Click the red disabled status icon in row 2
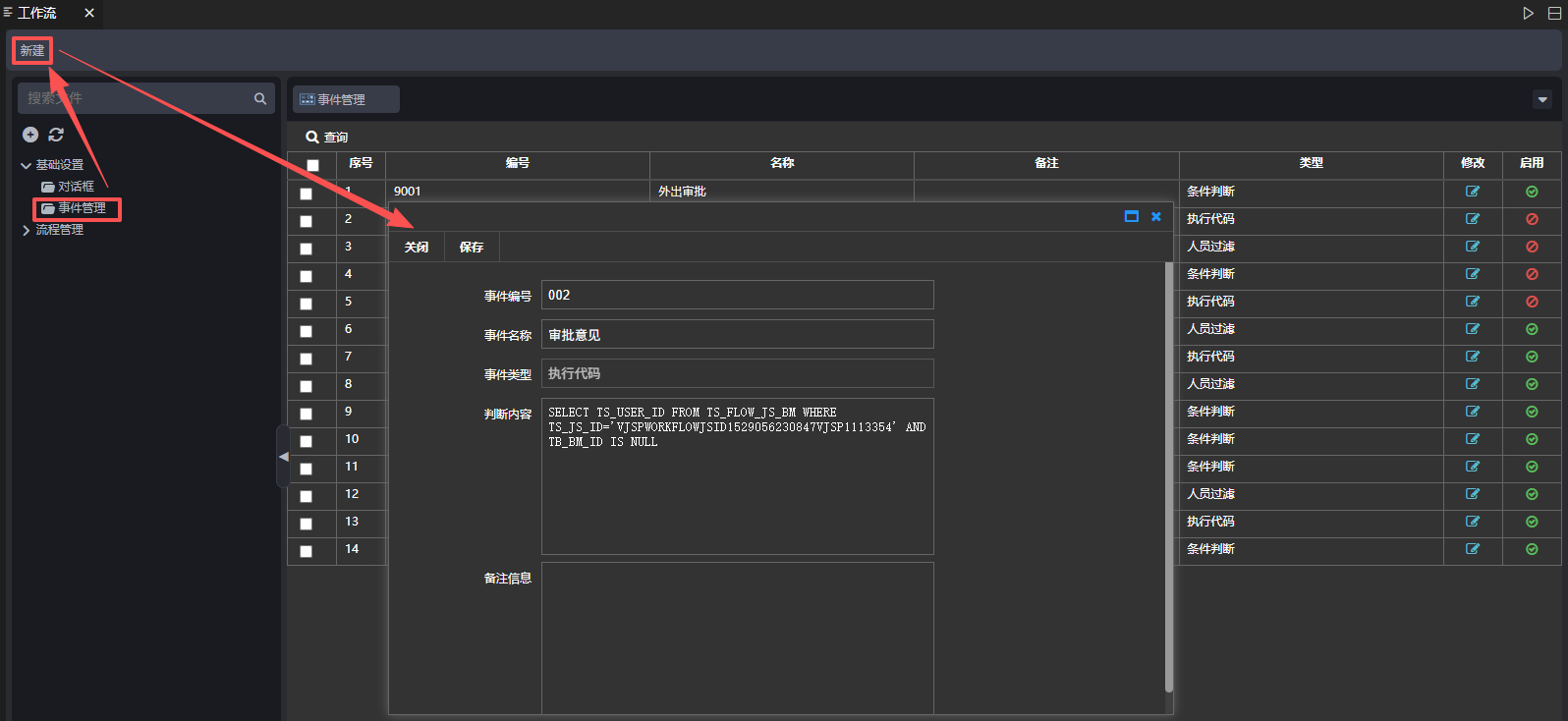Viewport: 1568px width, 721px height. 1531,219
